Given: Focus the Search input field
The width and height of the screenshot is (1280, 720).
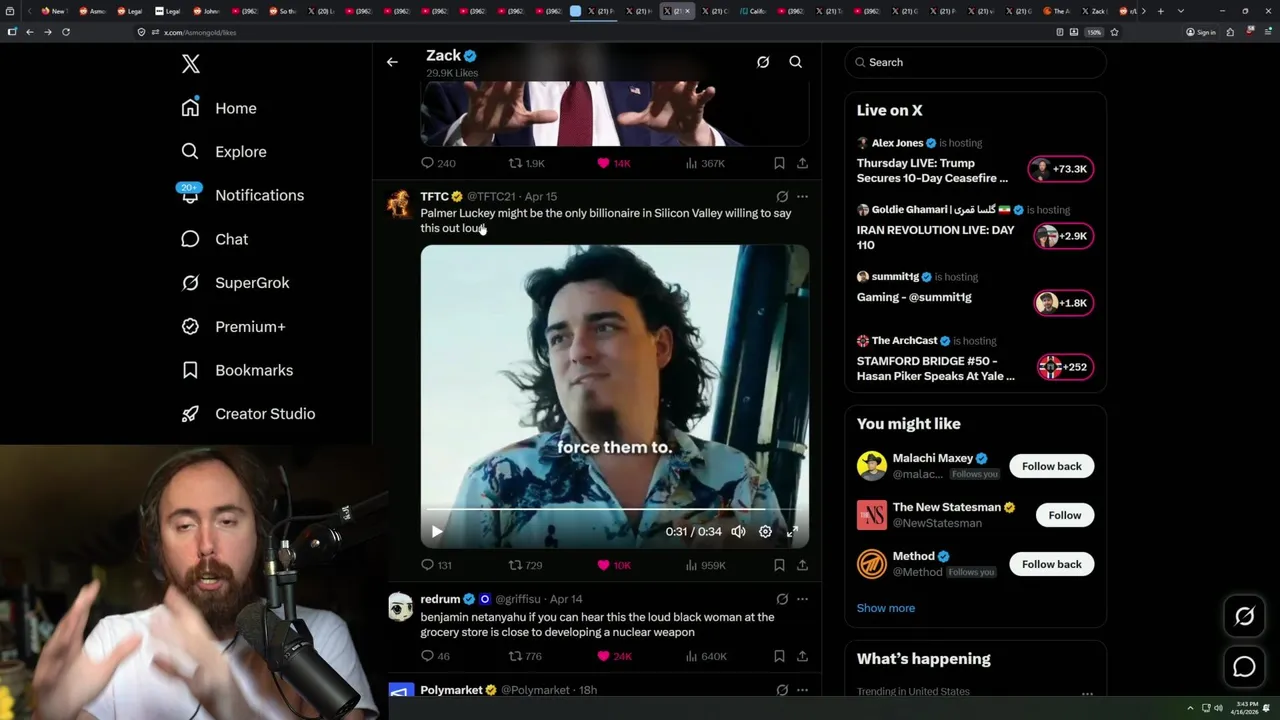Looking at the screenshot, I should coord(976,62).
